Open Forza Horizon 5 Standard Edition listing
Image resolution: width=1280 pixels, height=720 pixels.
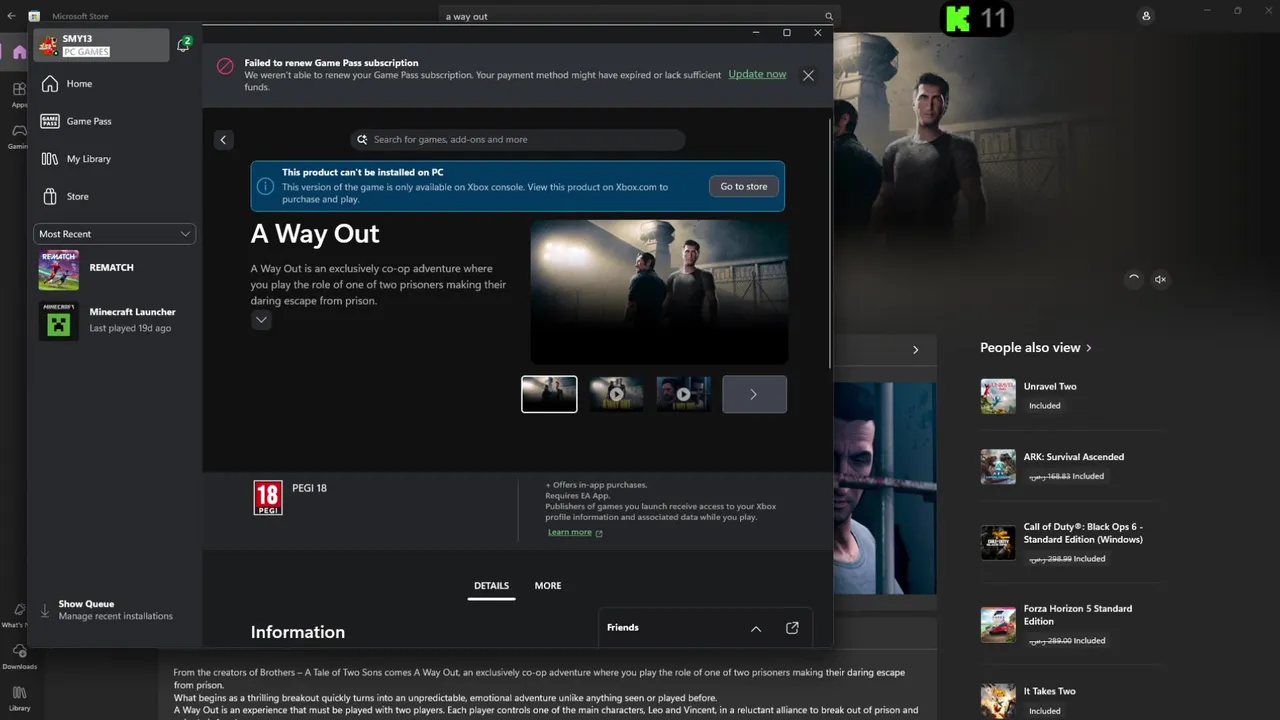pos(1070,624)
